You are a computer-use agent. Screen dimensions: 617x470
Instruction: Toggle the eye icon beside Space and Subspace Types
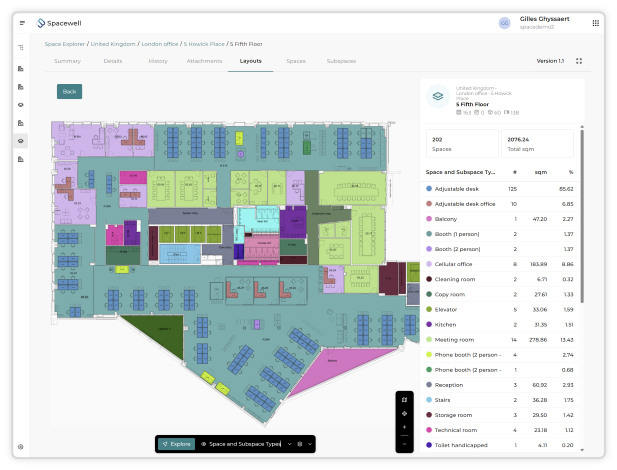(x=203, y=444)
